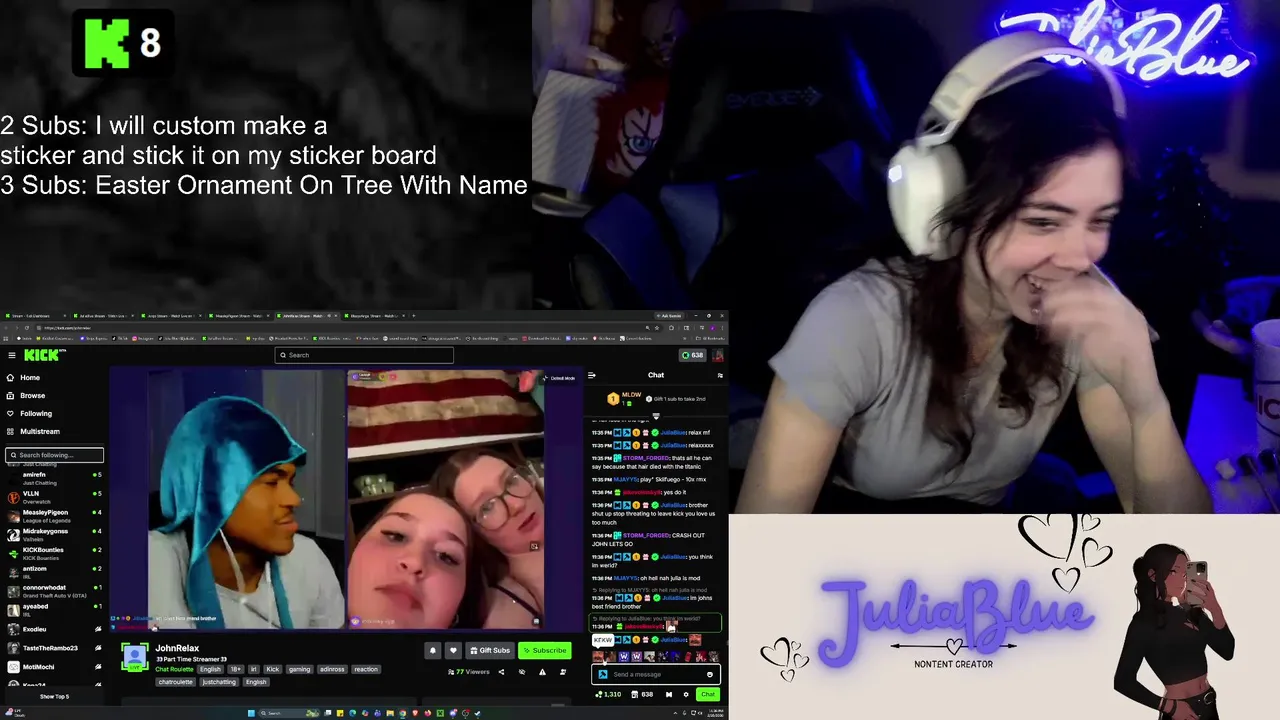Click the JohnRelax channel name
This screenshot has height=720, width=1280.
click(x=177, y=648)
